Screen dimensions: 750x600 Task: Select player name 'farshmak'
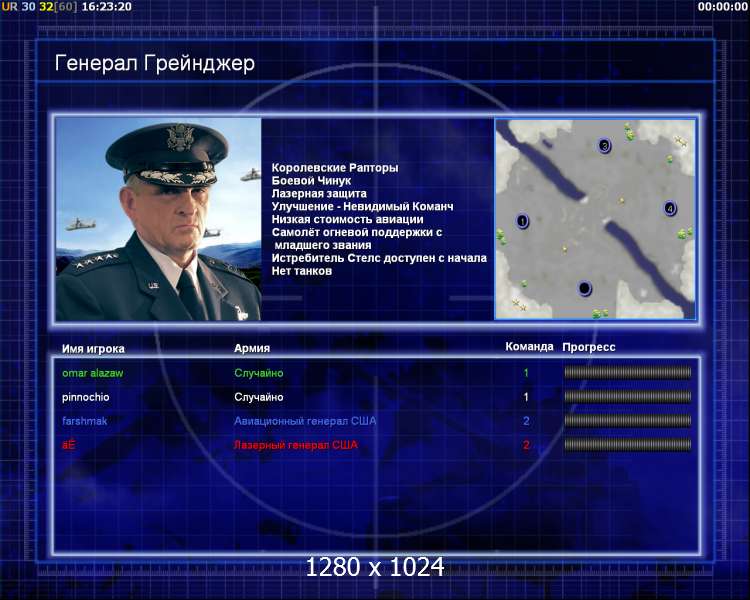coord(84,421)
